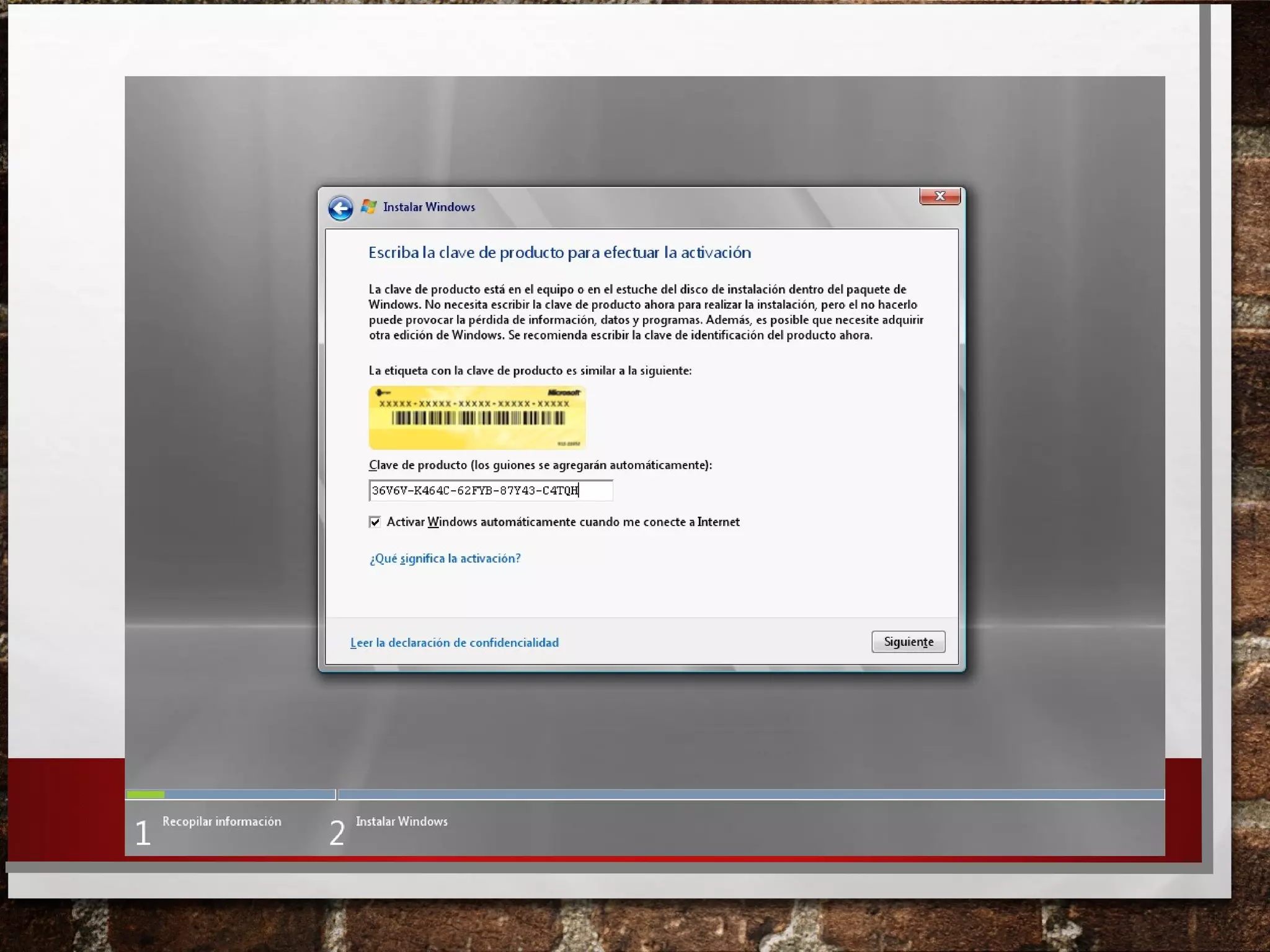Click the barcode on the product key sticker
This screenshot has height=952, width=1270.
477,418
